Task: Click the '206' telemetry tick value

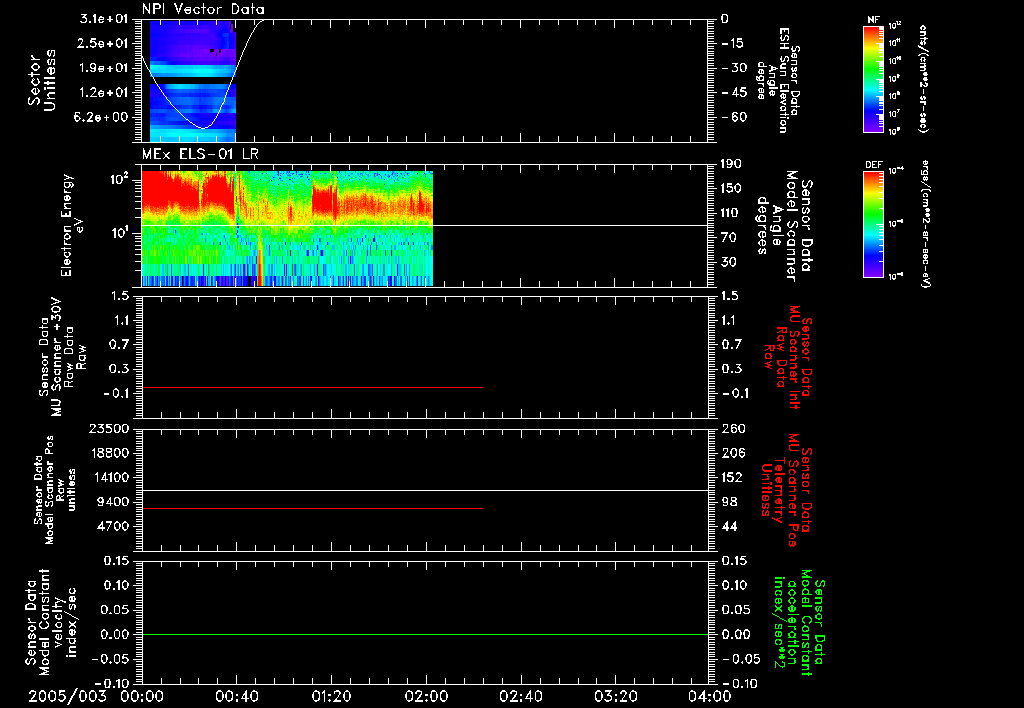Action: point(733,453)
